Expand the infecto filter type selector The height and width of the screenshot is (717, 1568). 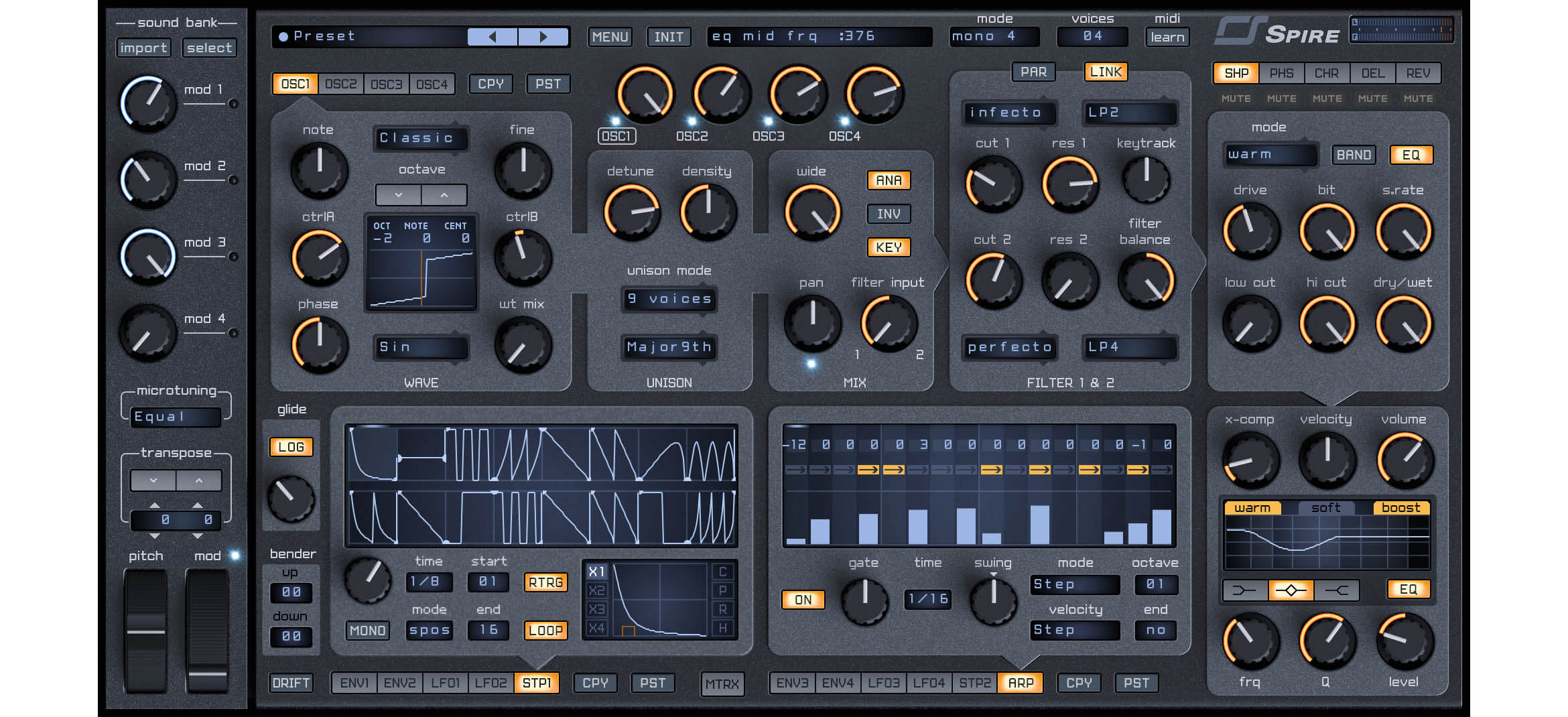(1008, 113)
